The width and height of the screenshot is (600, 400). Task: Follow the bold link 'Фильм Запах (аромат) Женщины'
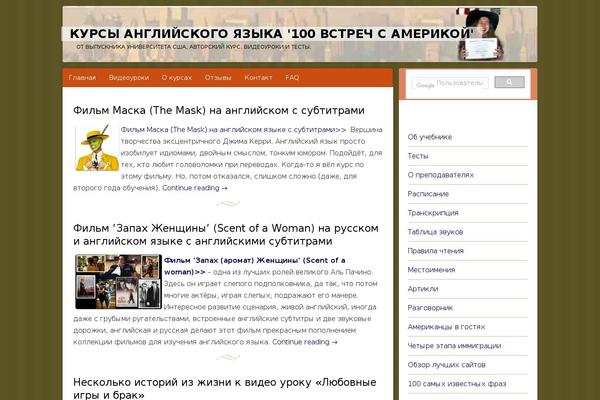(x=254, y=266)
